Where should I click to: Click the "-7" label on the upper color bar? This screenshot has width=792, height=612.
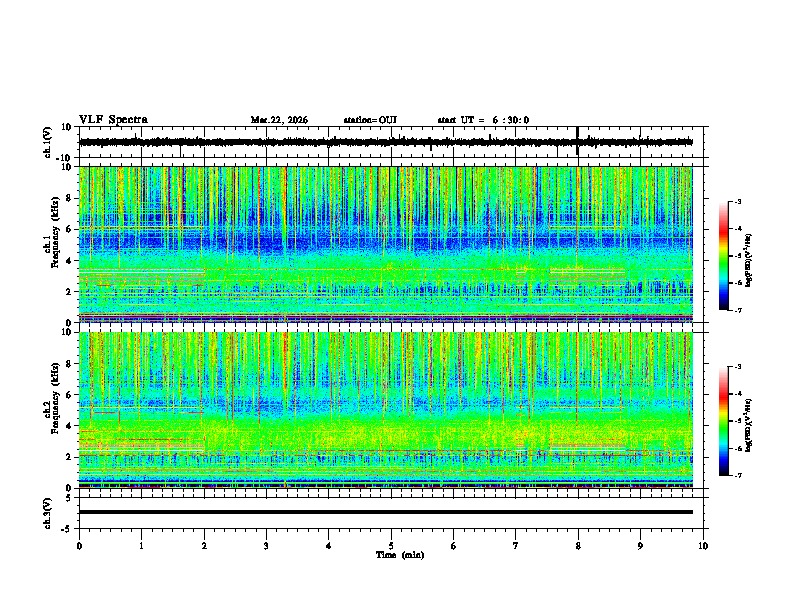pos(737,310)
